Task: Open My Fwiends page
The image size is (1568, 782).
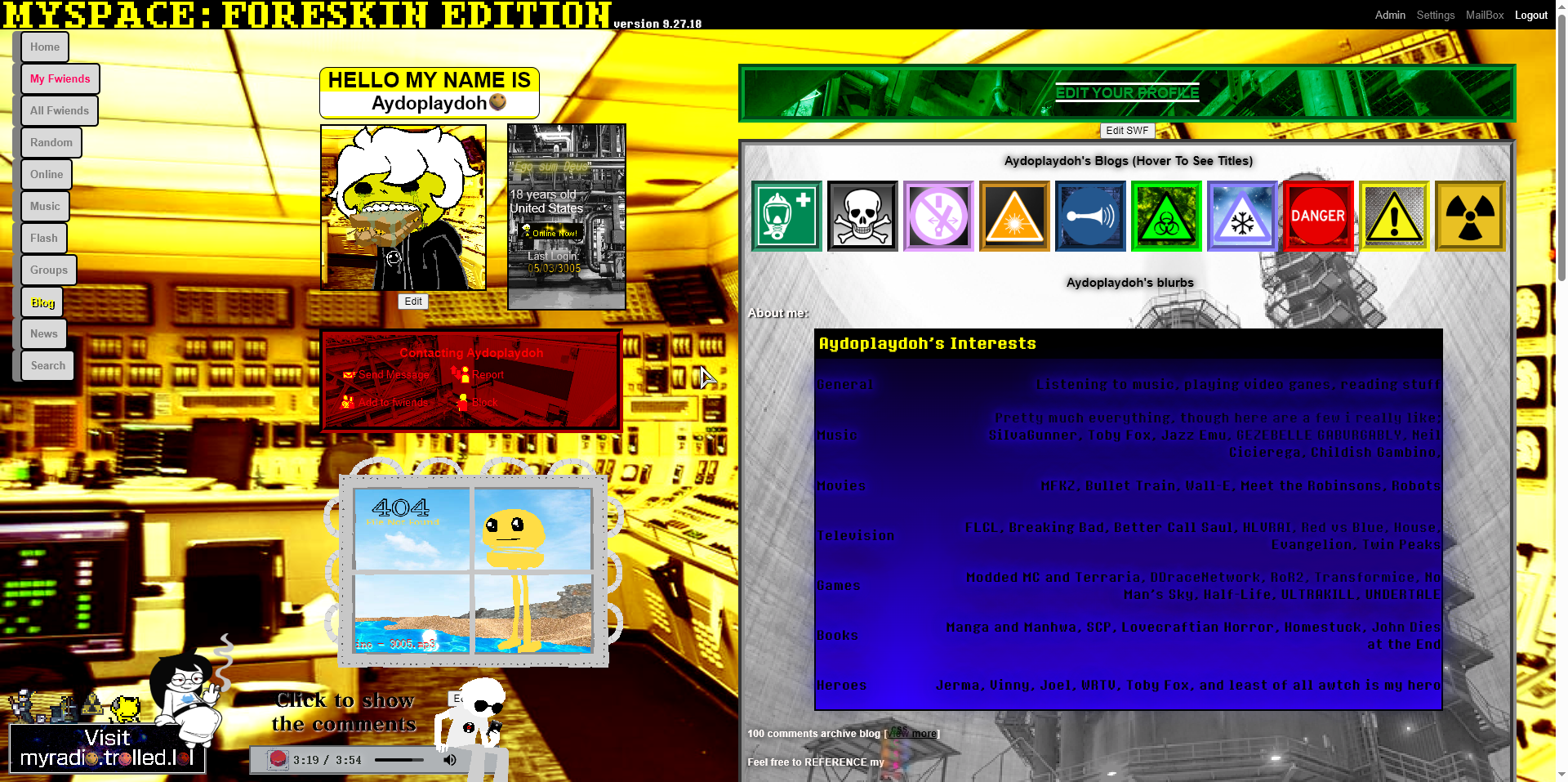Action: pos(60,78)
